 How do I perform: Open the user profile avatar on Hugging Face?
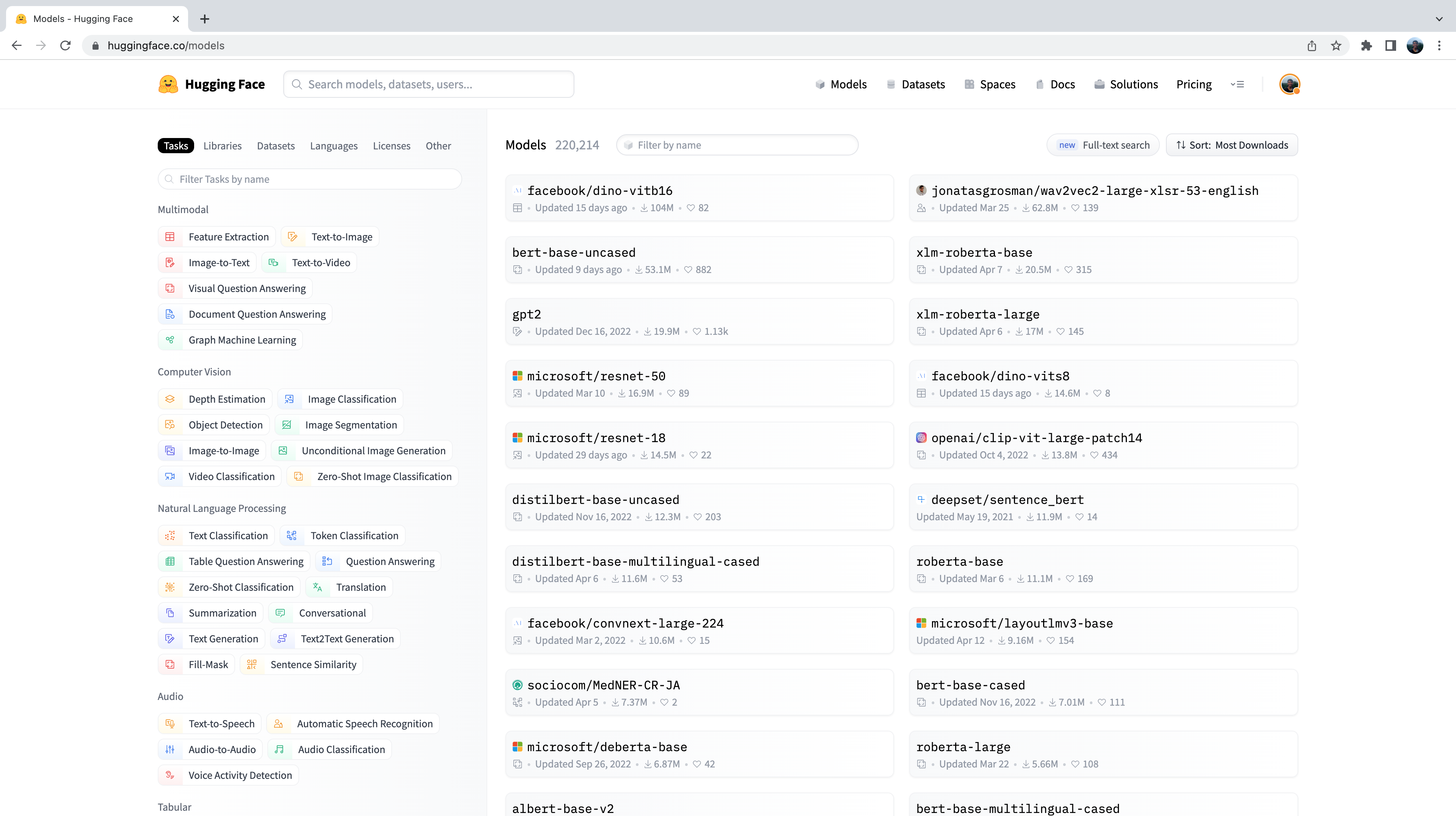tap(1289, 84)
